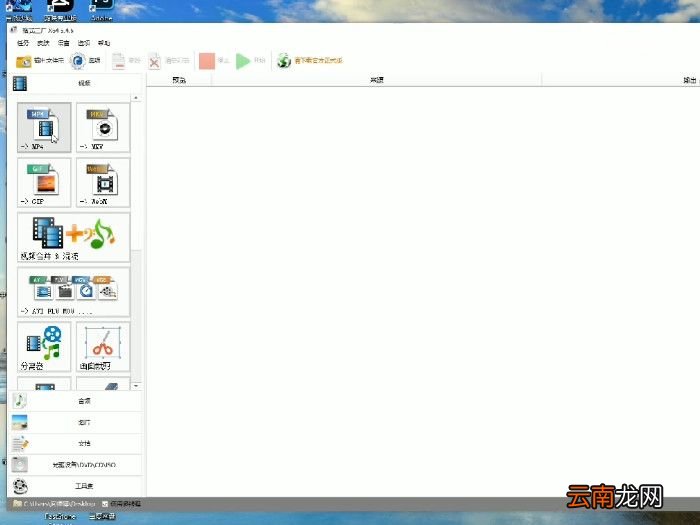Open the scissors quick clip tool
This screenshot has width=700, height=525.
pos(102,346)
